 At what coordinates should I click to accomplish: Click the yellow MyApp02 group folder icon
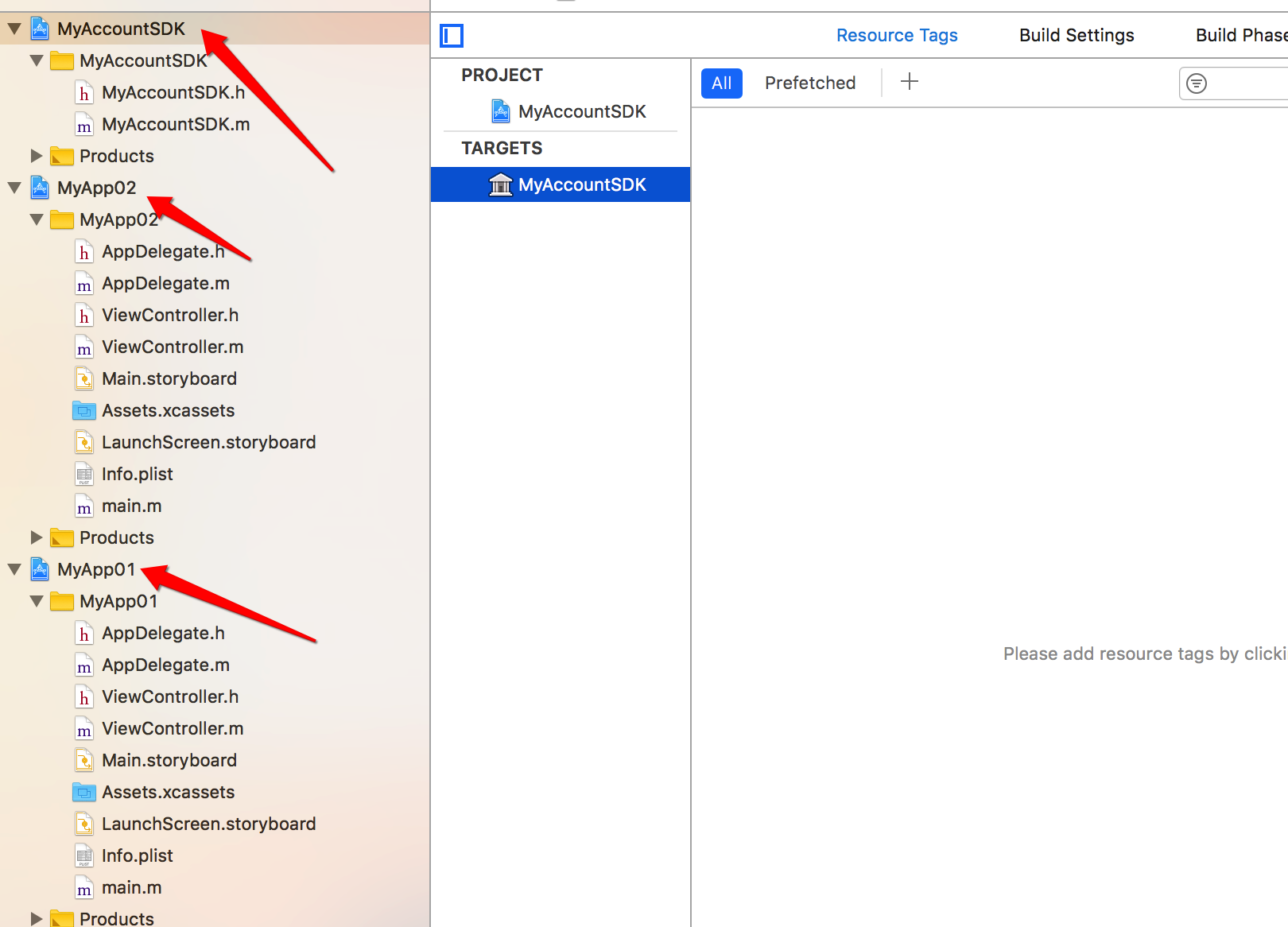(x=62, y=220)
